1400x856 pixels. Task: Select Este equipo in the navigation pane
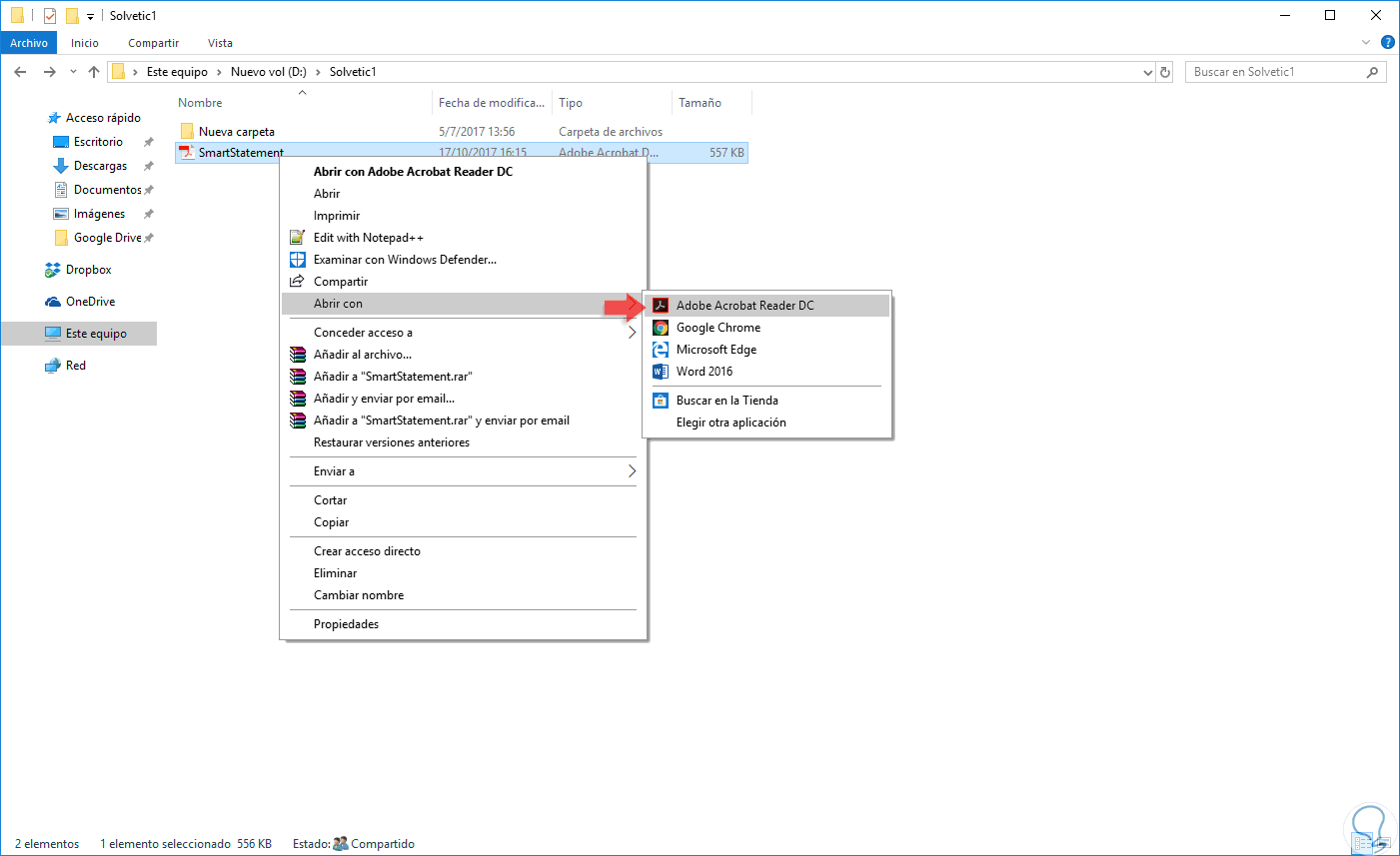pos(96,334)
